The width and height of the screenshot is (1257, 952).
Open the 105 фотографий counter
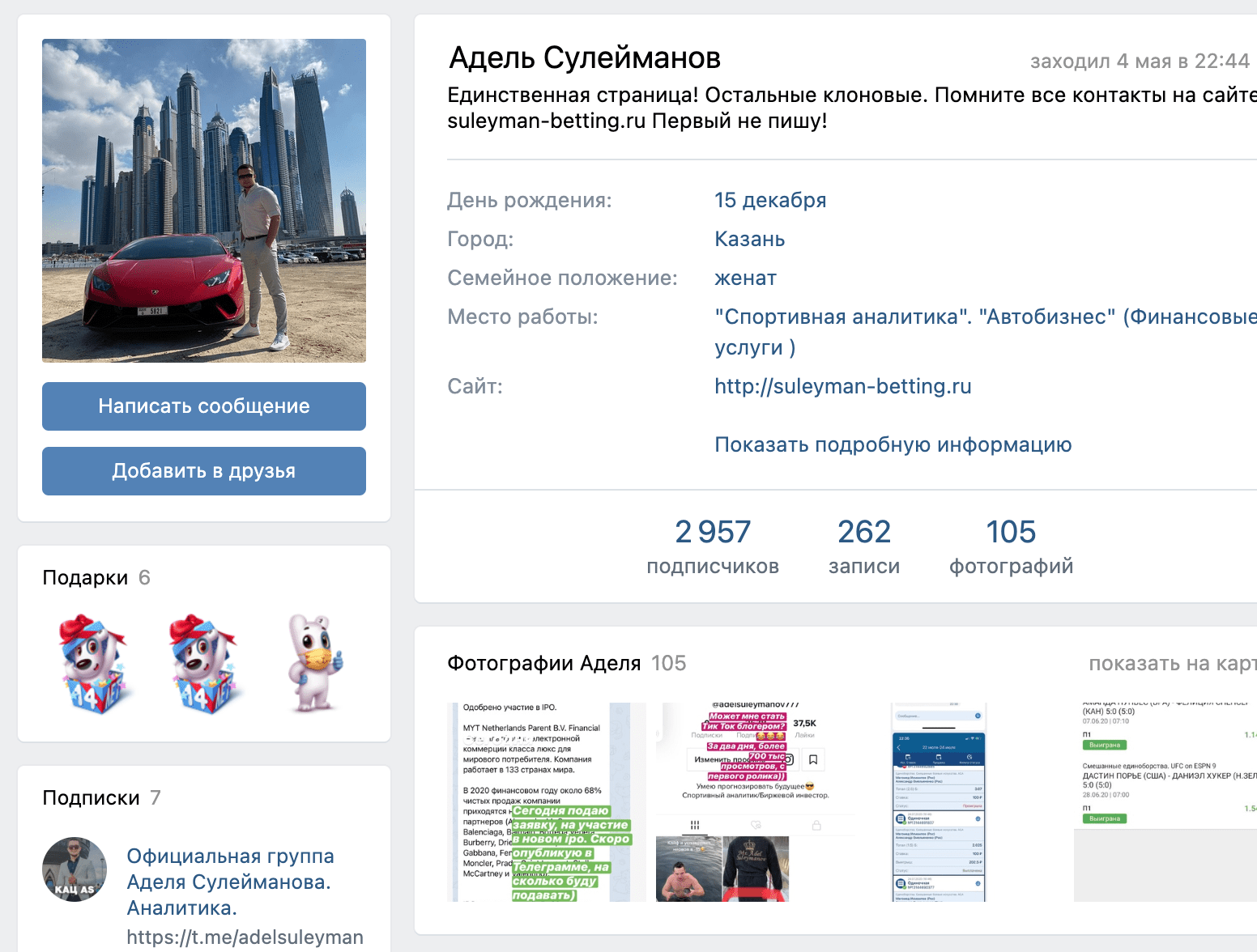1011,546
